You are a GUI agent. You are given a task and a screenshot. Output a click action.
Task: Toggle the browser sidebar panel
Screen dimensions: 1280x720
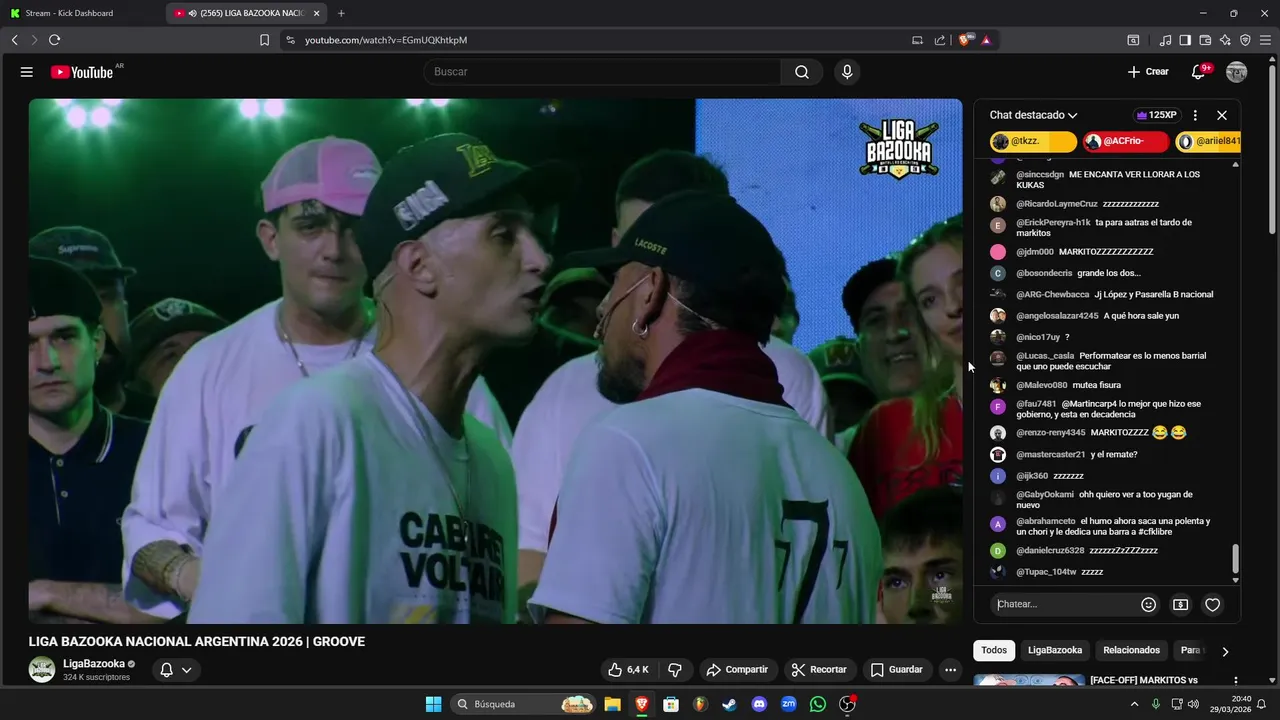pos(1185,40)
